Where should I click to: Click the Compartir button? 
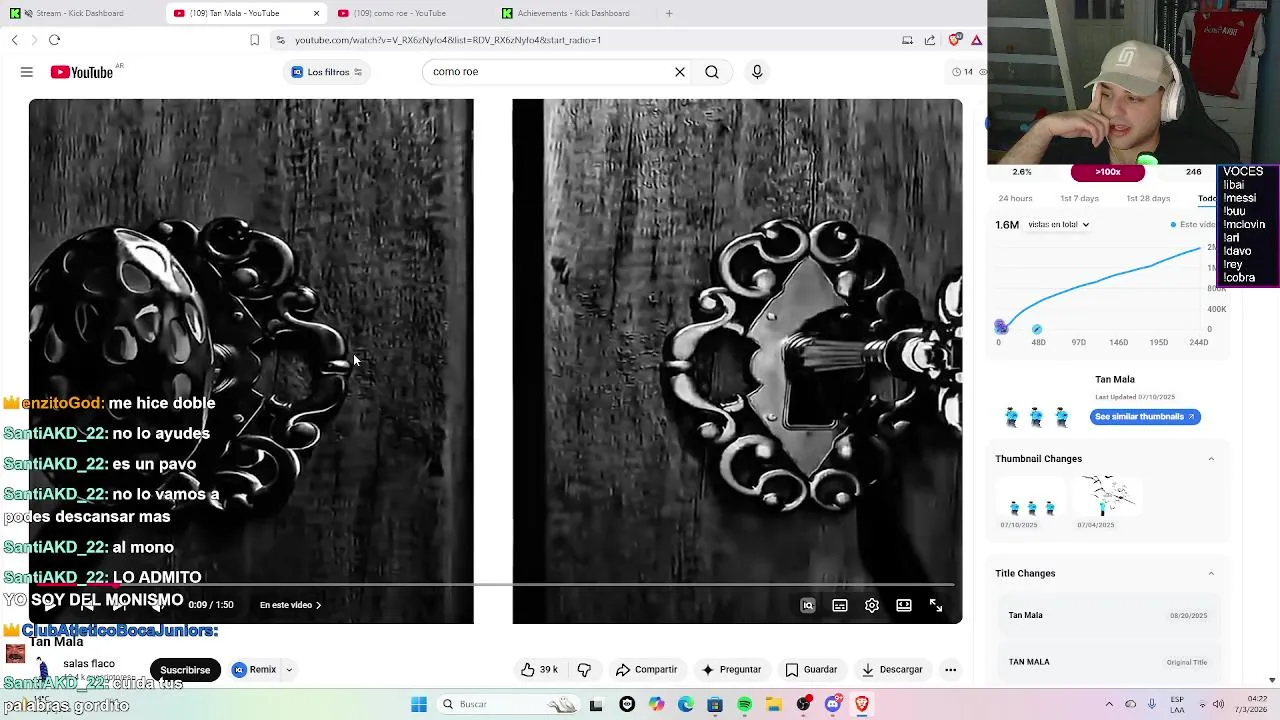(x=646, y=670)
